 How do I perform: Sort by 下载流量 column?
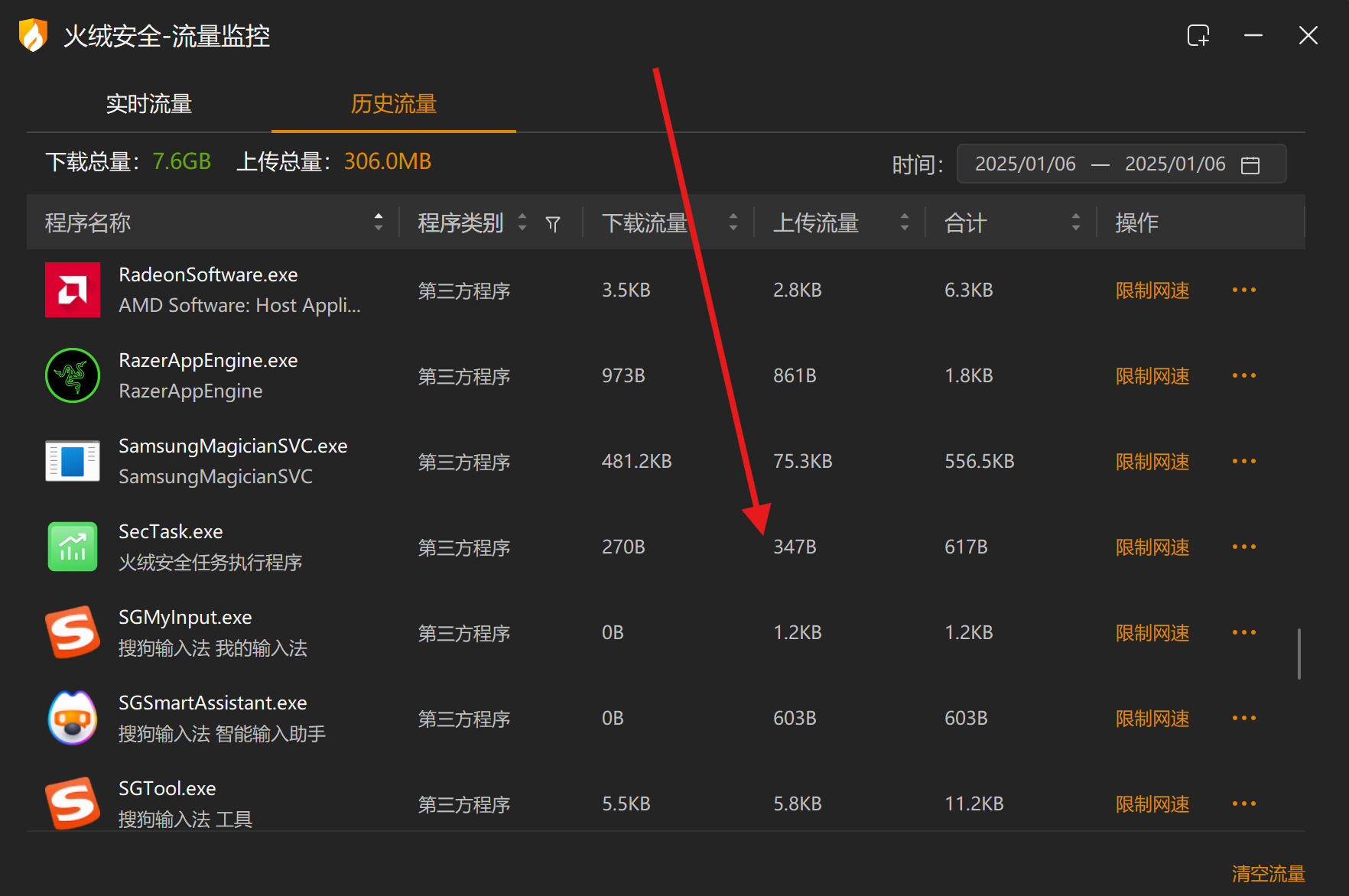tap(733, 222)
